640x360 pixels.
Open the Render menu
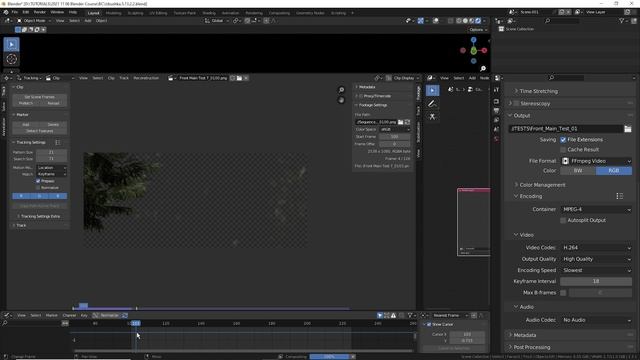pos(40,12)
